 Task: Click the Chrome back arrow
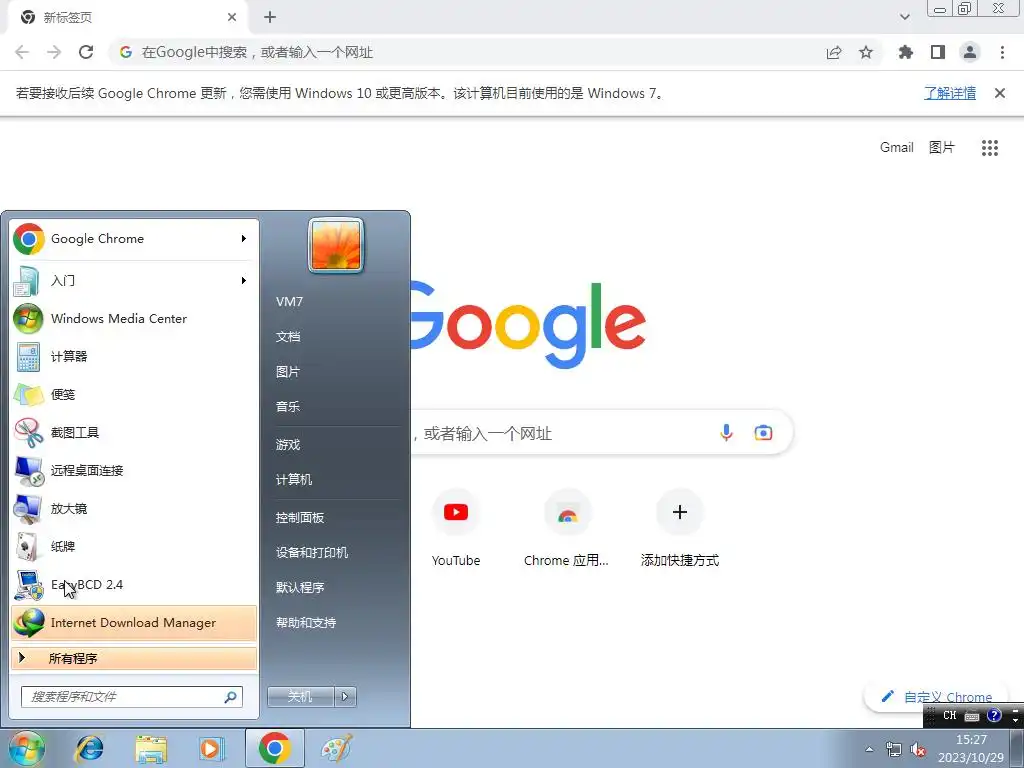coord(22,52)
